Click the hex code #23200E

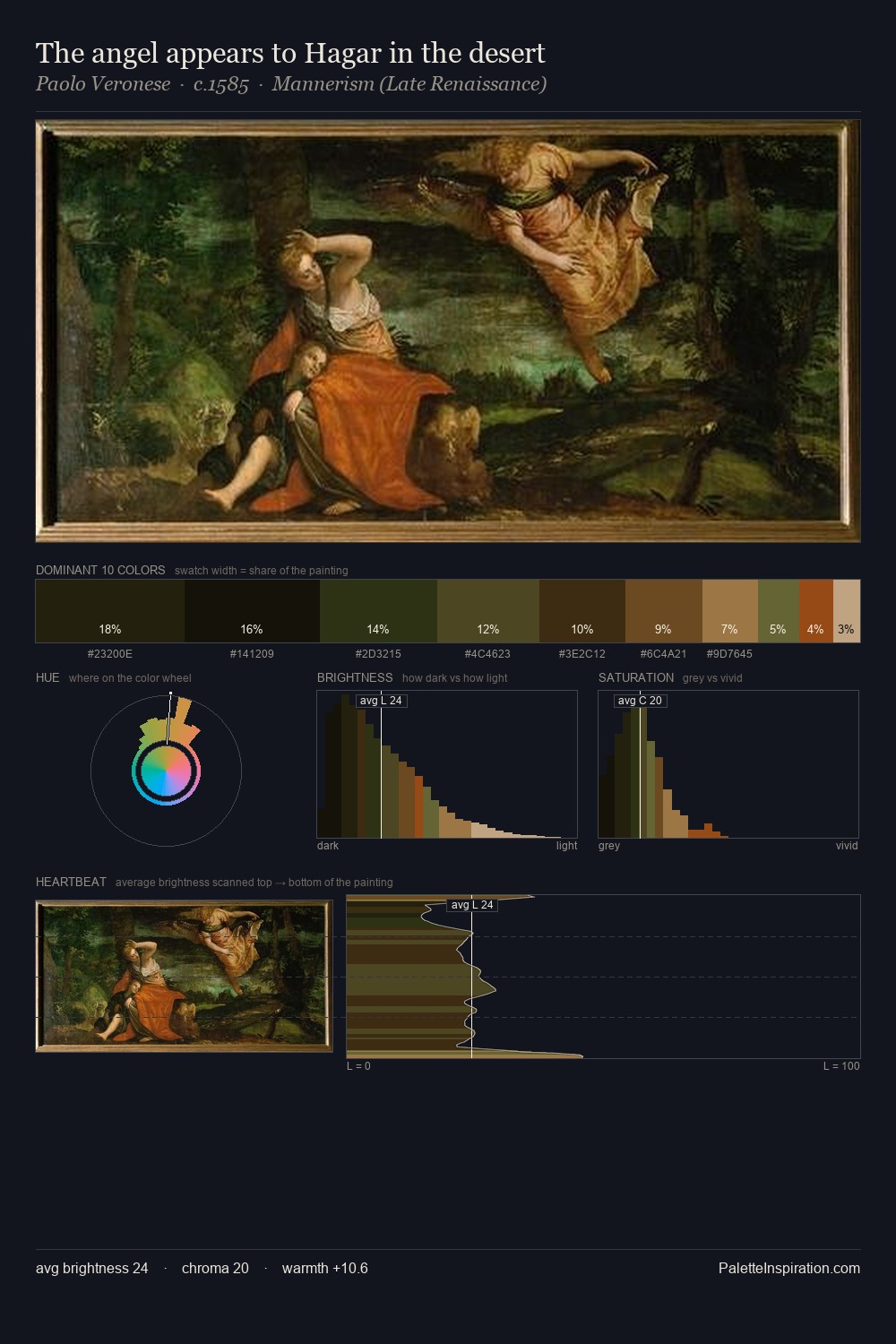click(110, 654)
